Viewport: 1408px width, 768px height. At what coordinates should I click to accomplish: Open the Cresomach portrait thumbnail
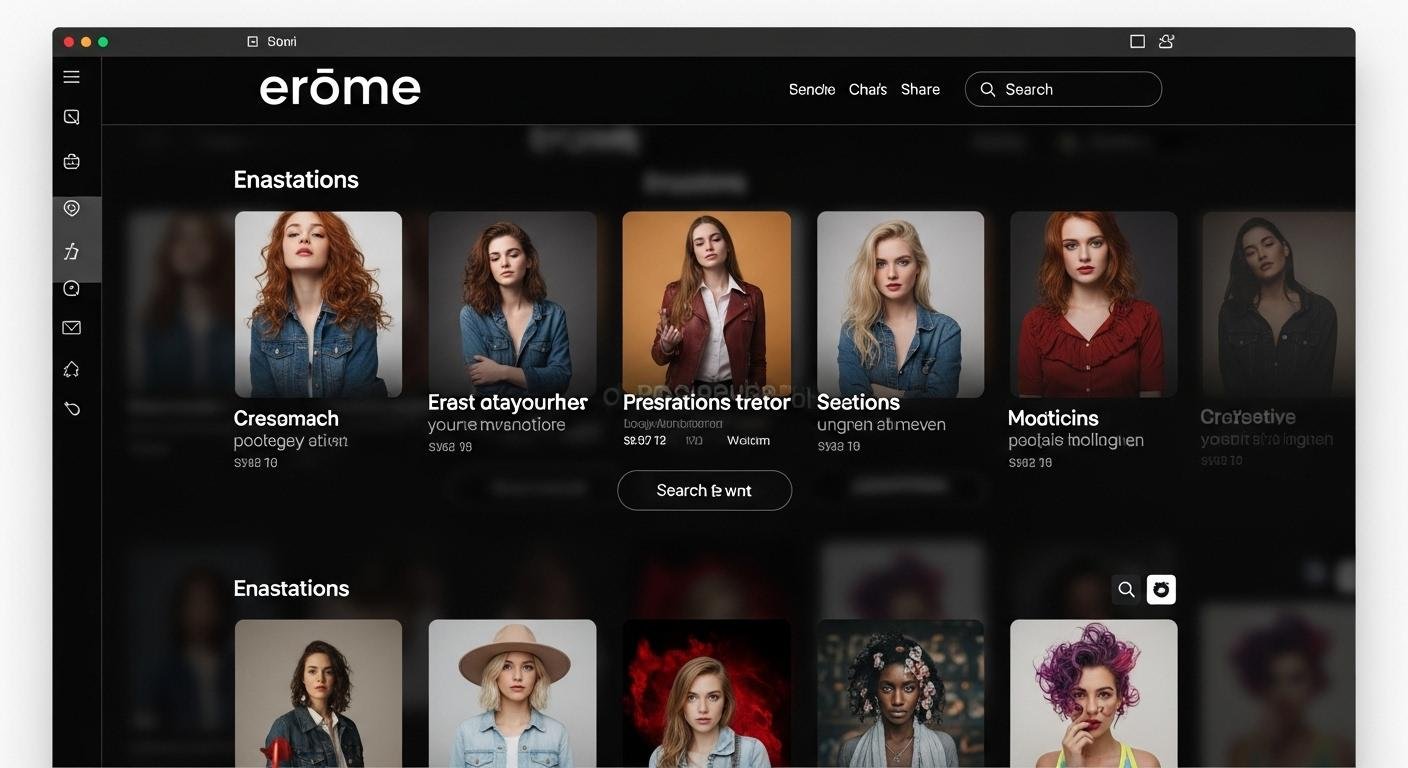pyautogui.click(x=318, y=304)
